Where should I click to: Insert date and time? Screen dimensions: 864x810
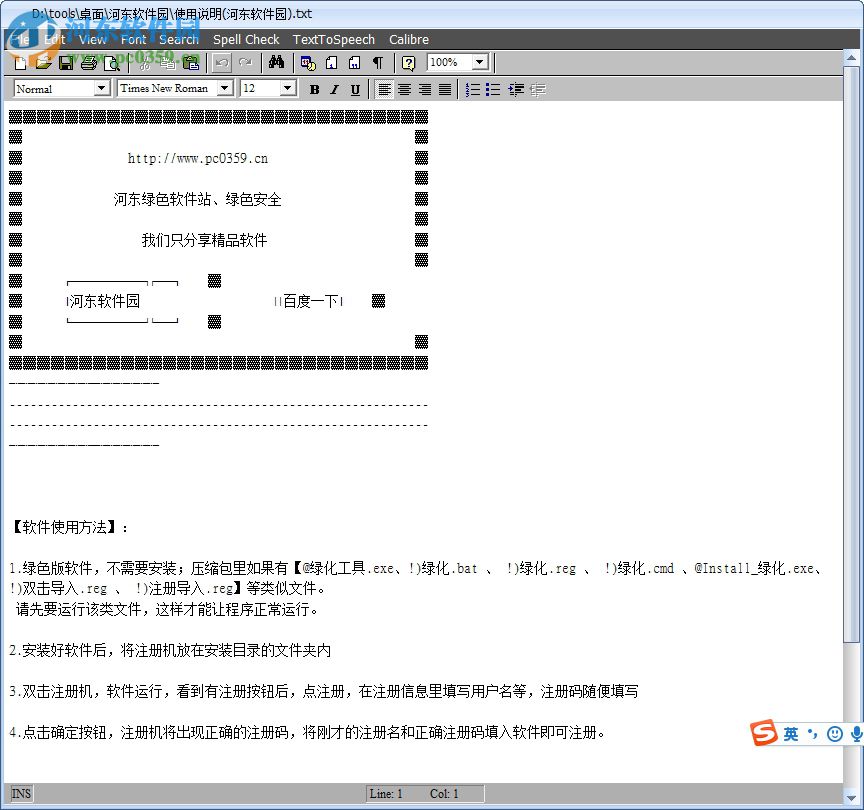point(308,63)
